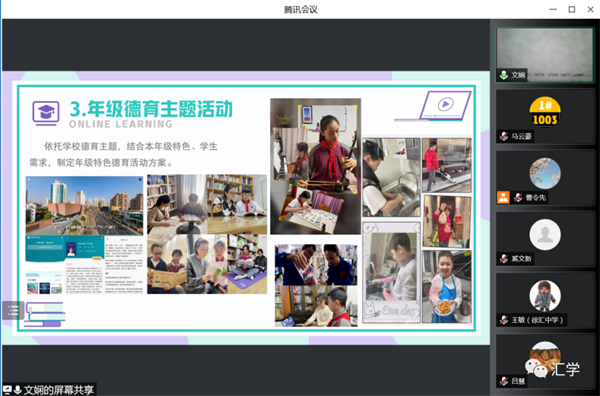This screenshot has width=600, height=396.
Task: Click 文娴's active microphone icon
Action: [504, 75]
